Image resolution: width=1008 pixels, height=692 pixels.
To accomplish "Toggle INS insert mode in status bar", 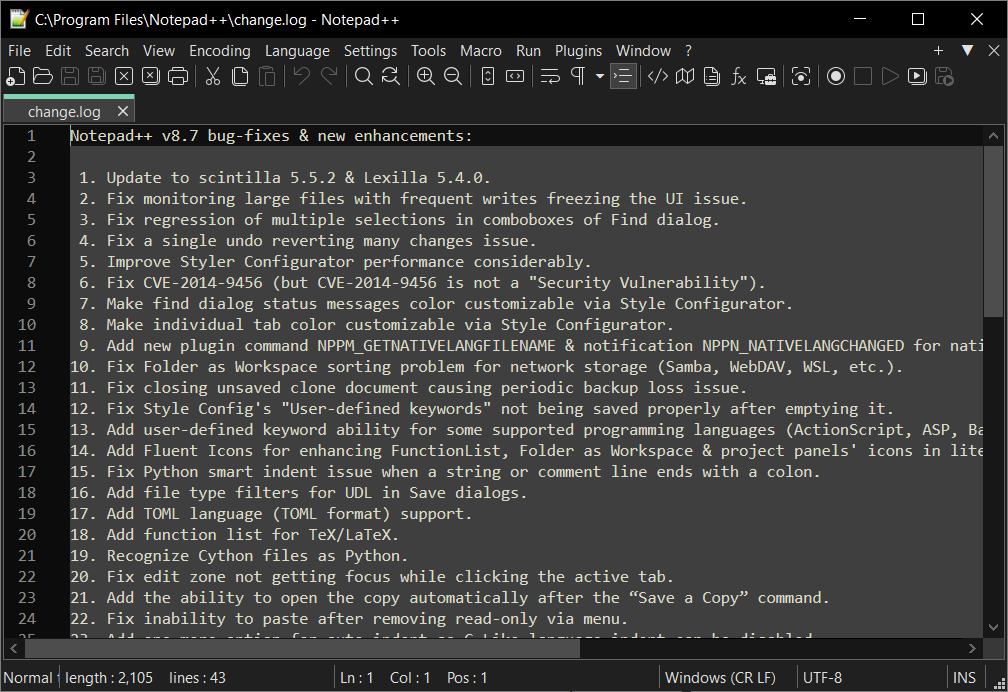I will 965,678.
